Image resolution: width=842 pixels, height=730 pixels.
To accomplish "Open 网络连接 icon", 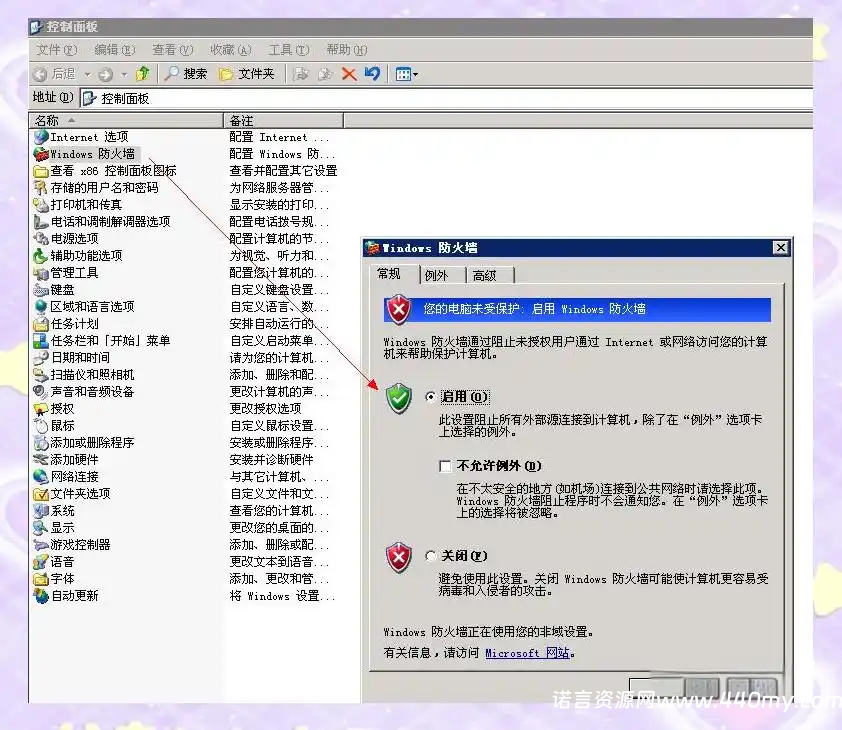I will coord(41,476).
